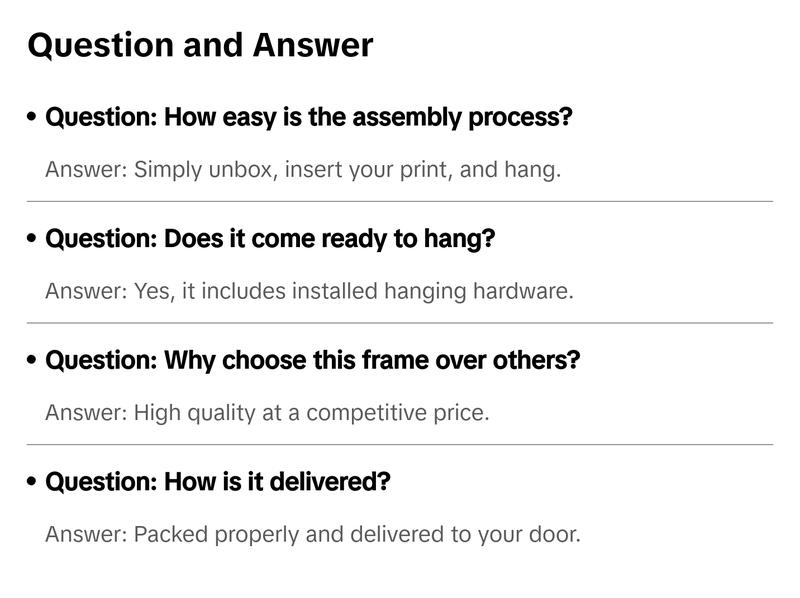Expand the assembly process question
The image size is (800, 598).
tap(309, 117)
